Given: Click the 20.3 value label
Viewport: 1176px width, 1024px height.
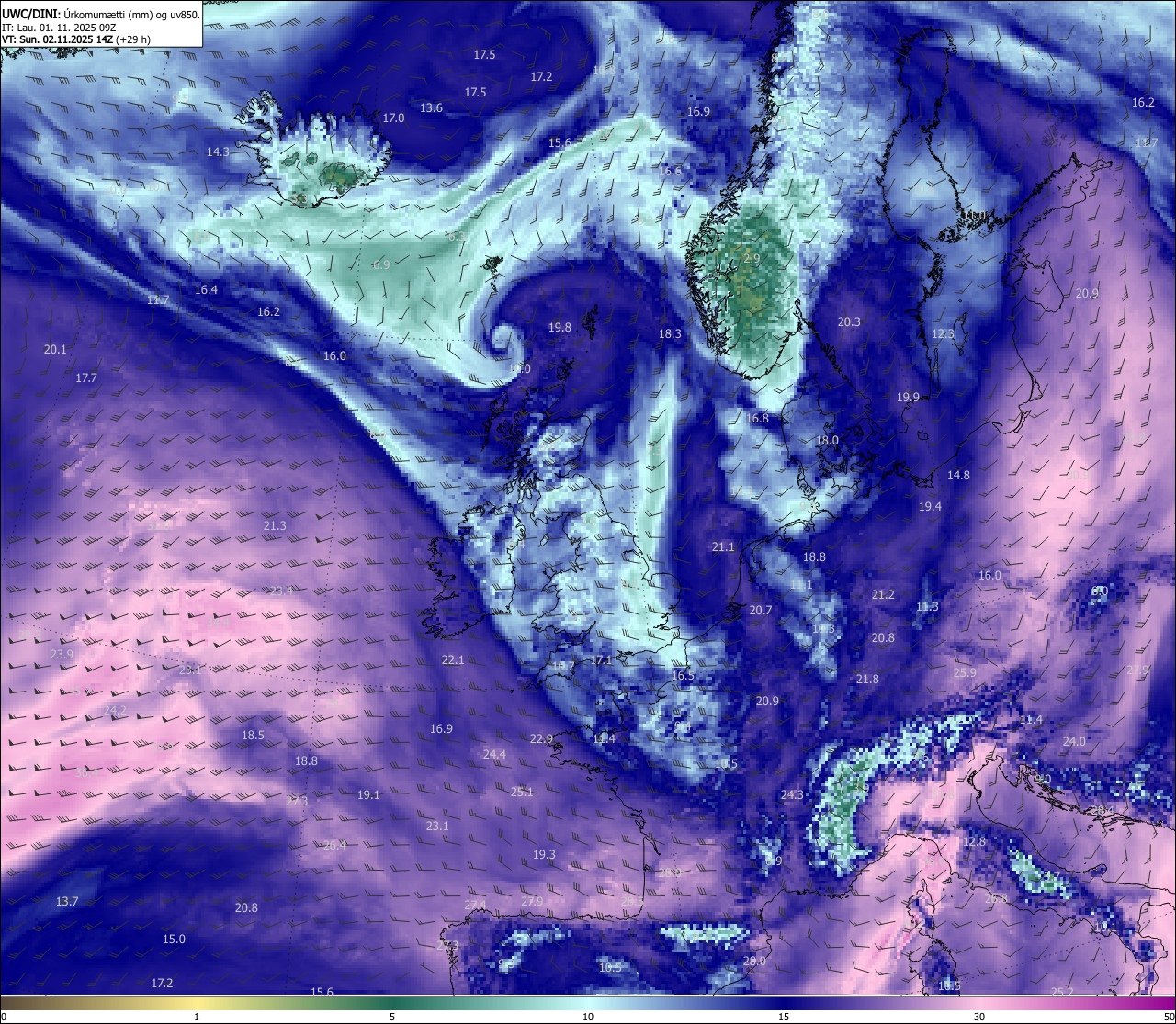Looking at the screenshot, I should point(849,322).
